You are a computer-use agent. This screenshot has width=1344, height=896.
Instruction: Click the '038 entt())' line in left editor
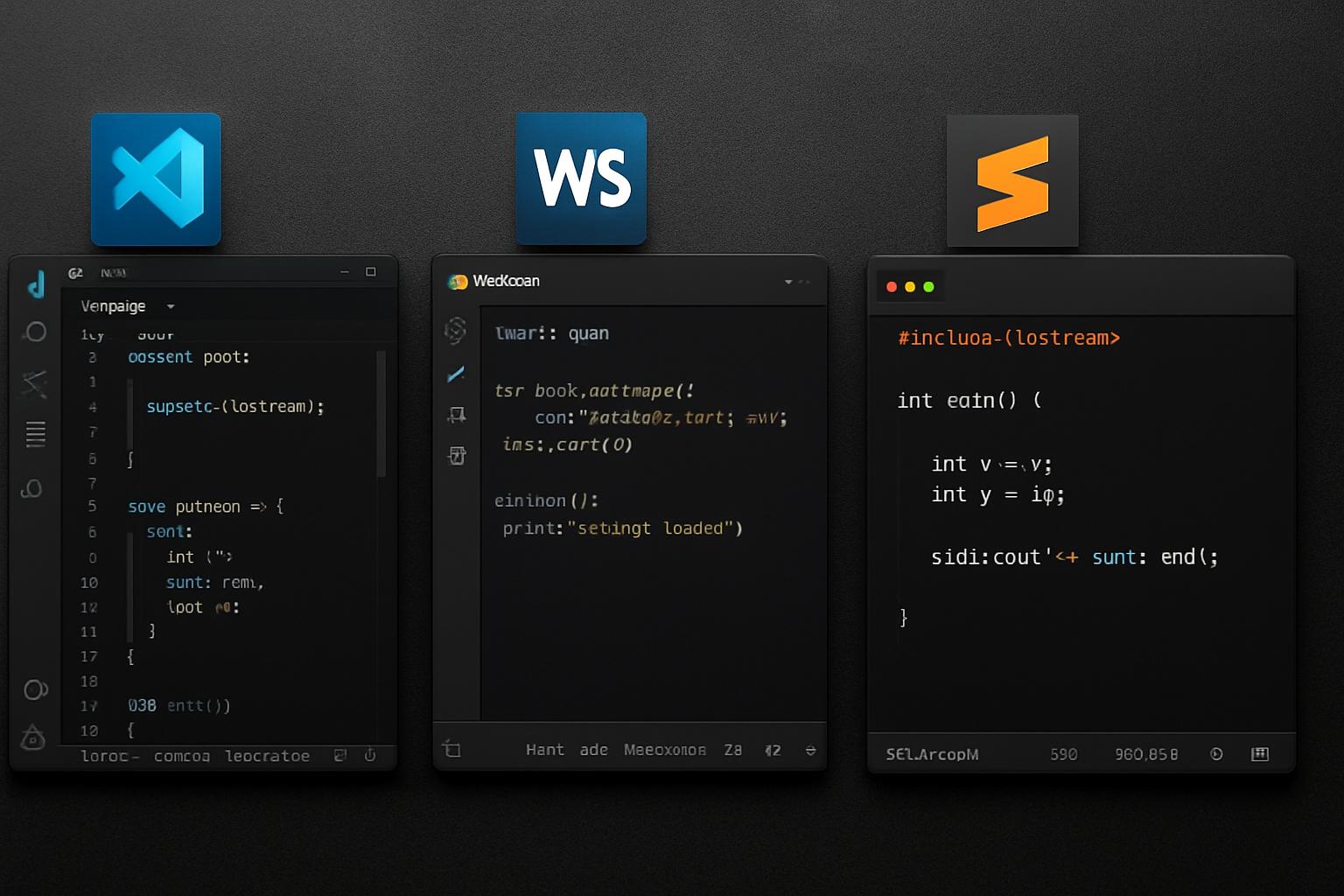(x=178, y=705)
